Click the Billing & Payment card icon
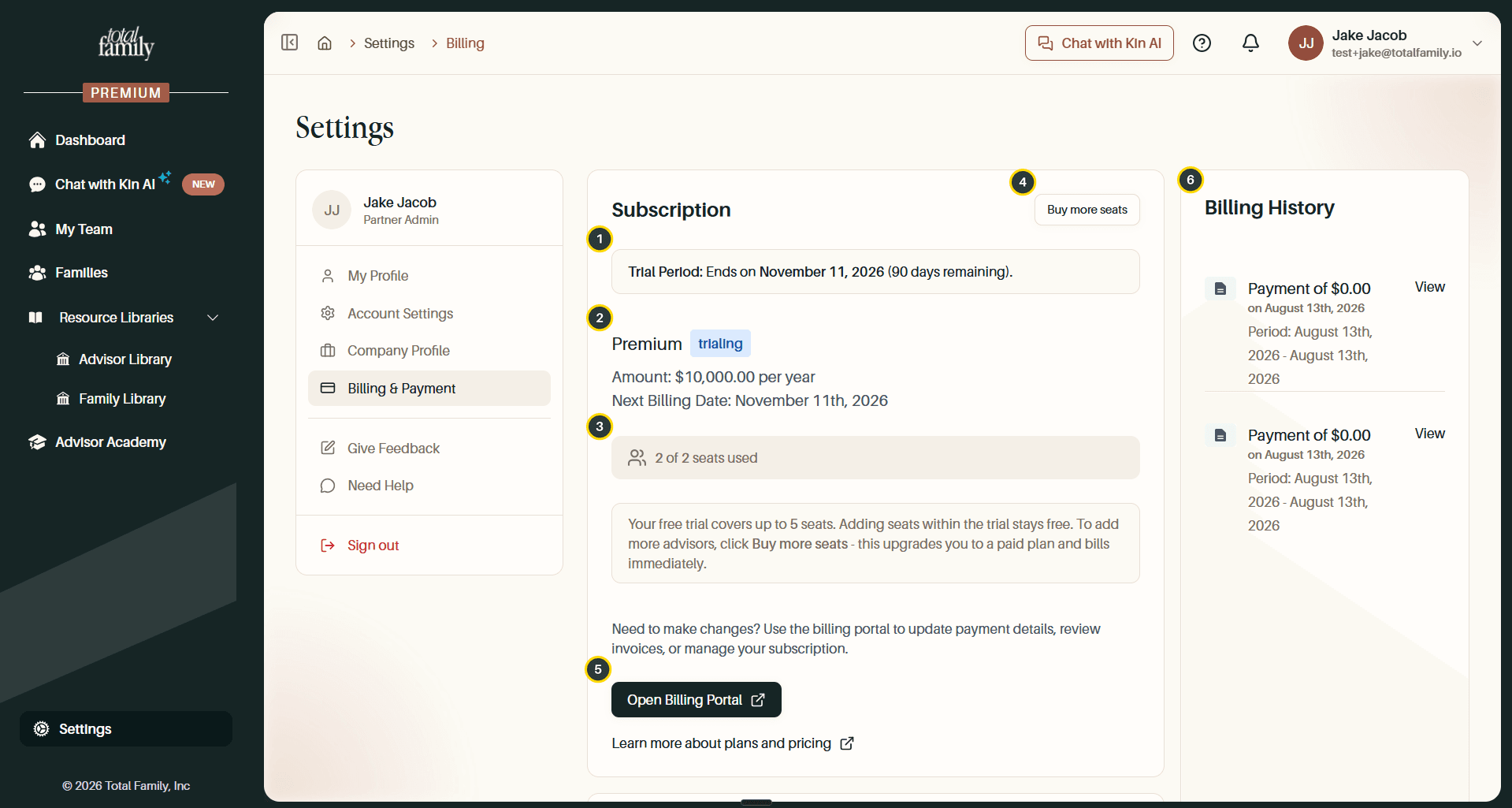 point(328,389)
